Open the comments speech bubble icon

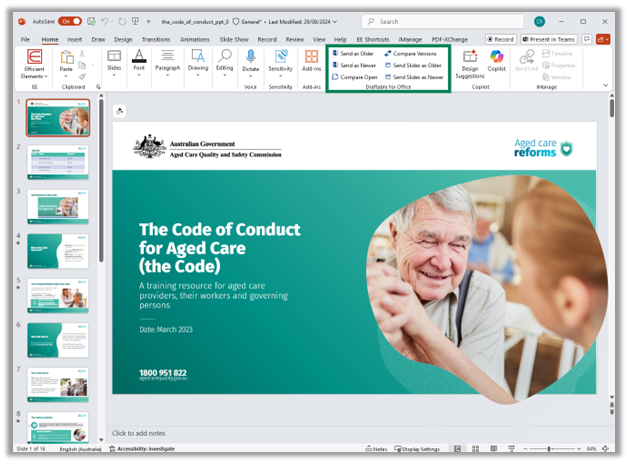[x=587, y=39]
